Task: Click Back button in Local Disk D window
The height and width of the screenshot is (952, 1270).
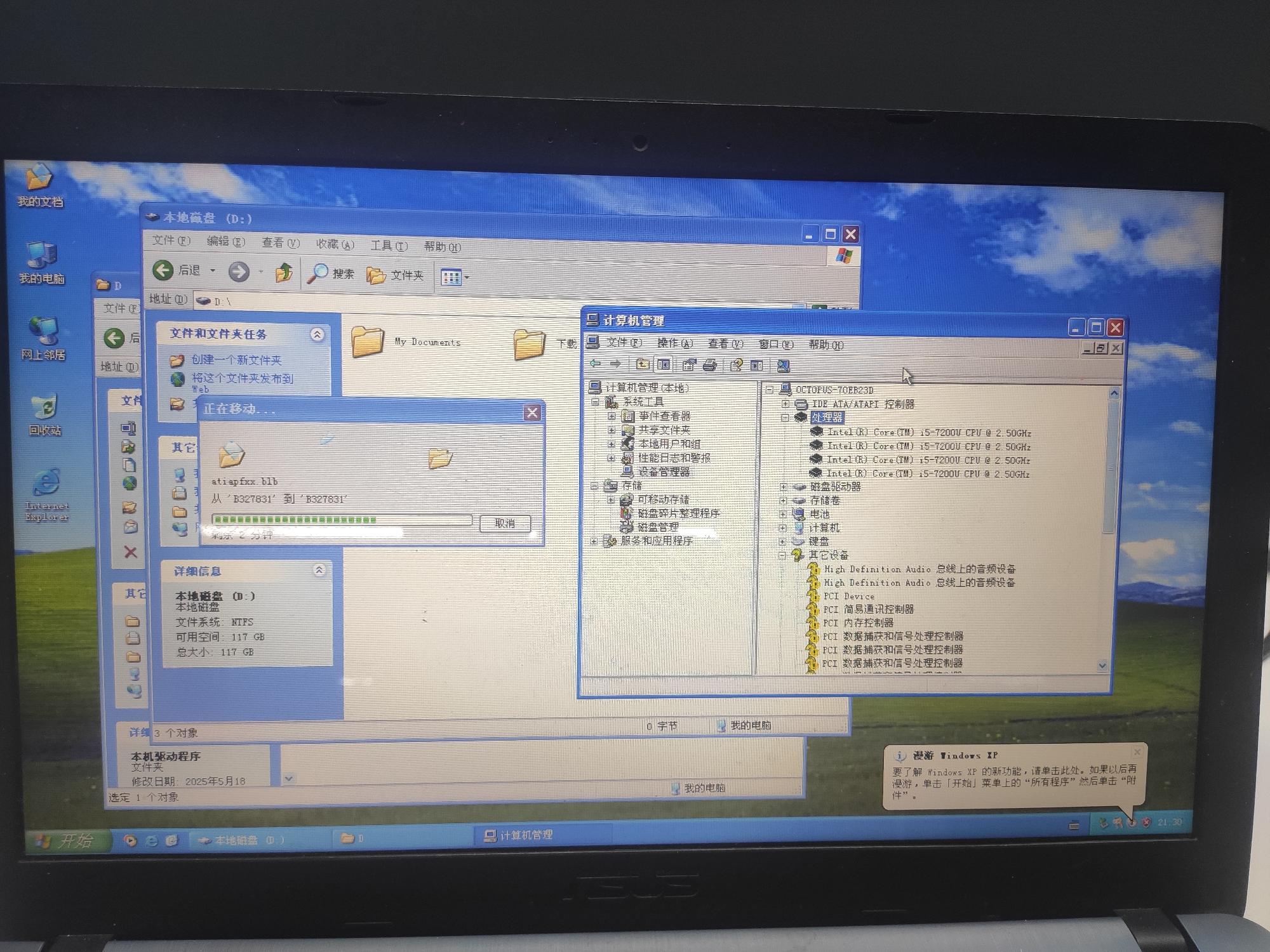Action: point(177,270)
